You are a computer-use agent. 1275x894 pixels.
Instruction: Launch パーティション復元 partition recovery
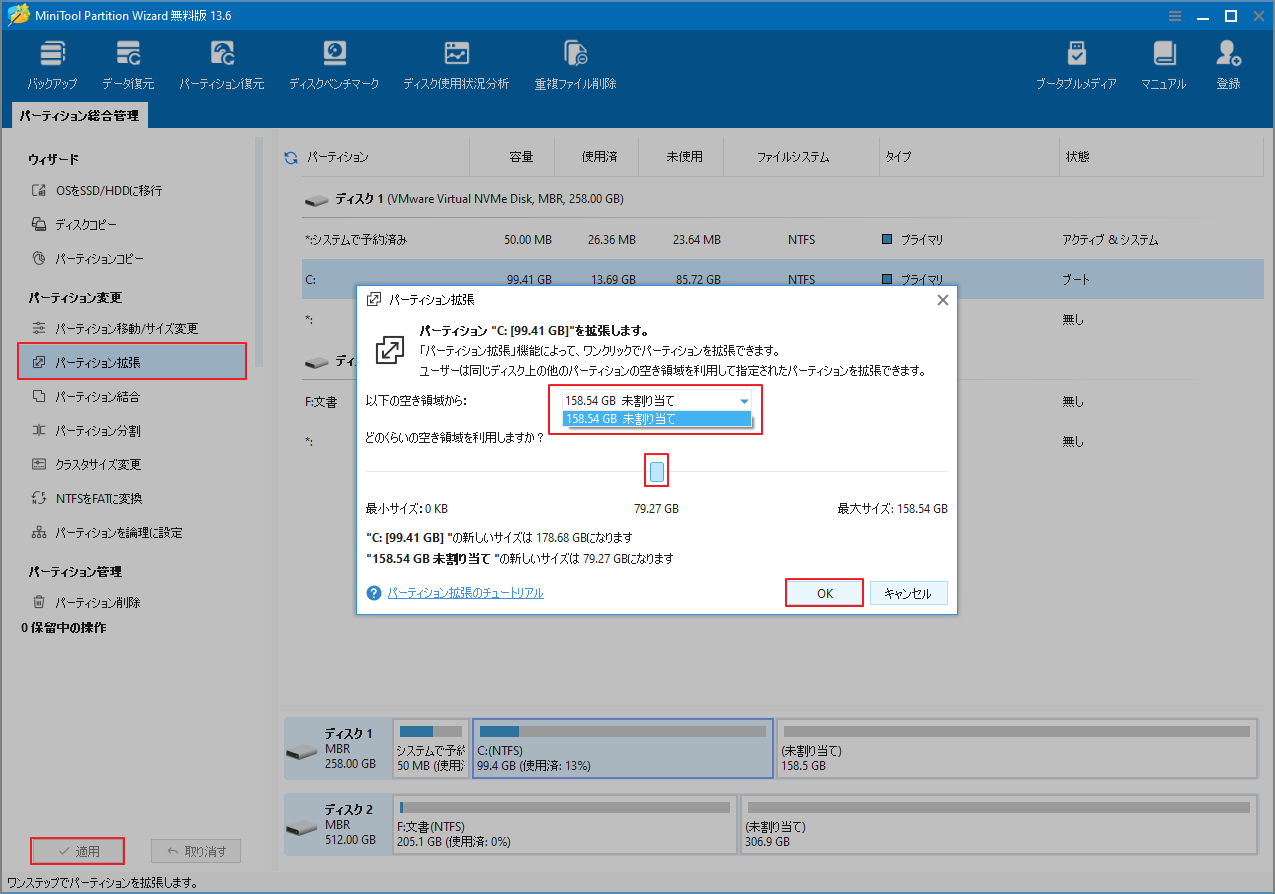pyautogui.click(x=222, y=66)
